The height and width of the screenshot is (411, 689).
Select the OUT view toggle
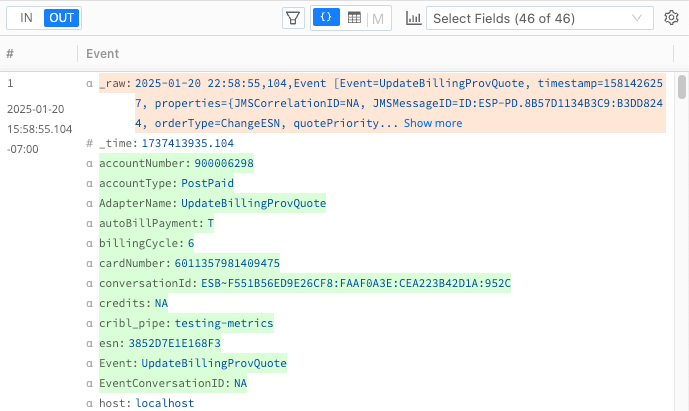61,18
